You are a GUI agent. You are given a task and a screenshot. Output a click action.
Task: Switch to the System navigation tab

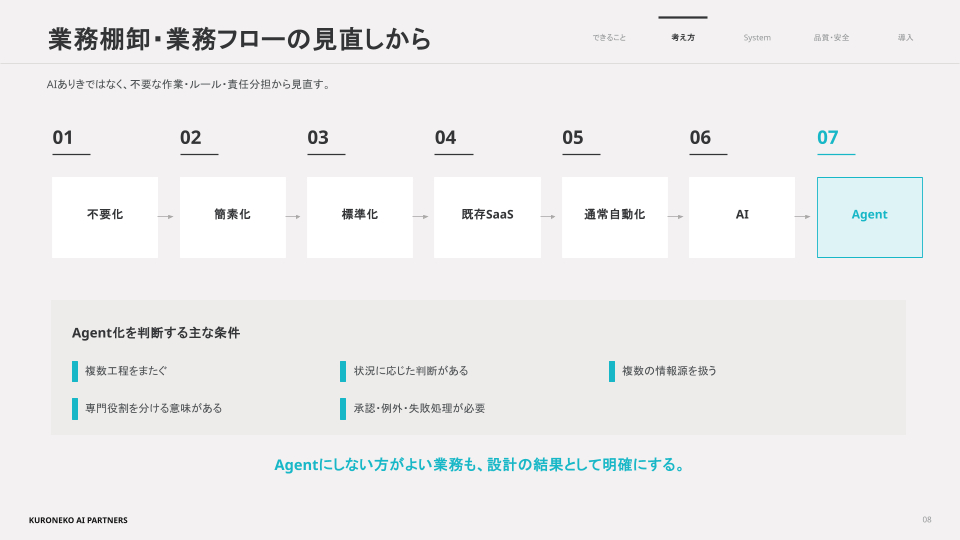pyautogui.click(x=757, y=37)
